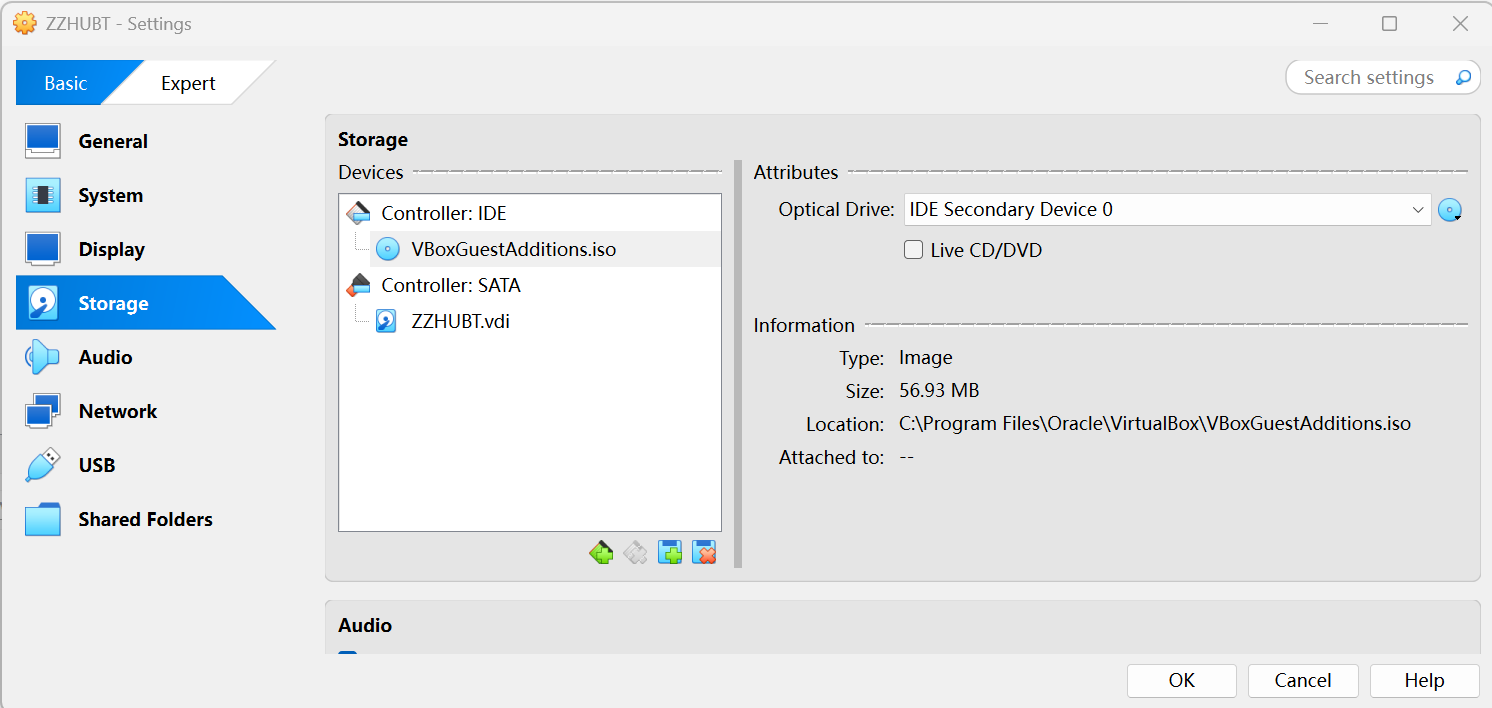1492x708 pixels.
Task: Click the remove attachment icon
Action: (704, 552)
